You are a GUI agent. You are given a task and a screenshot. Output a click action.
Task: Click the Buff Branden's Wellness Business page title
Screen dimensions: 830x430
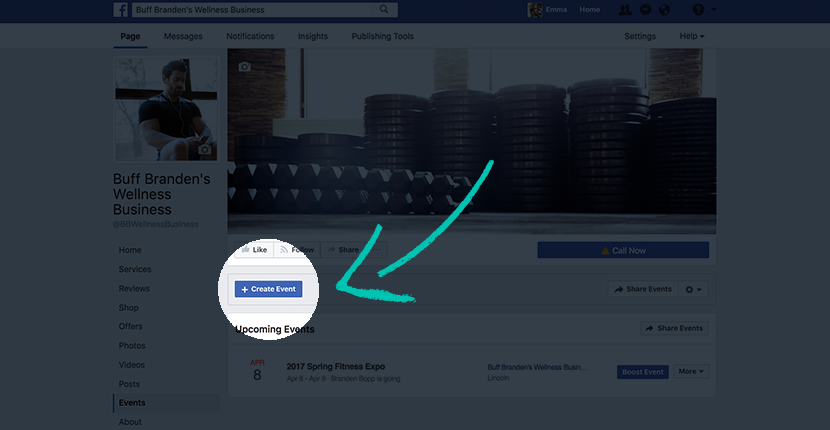click(x=161, y=194)
